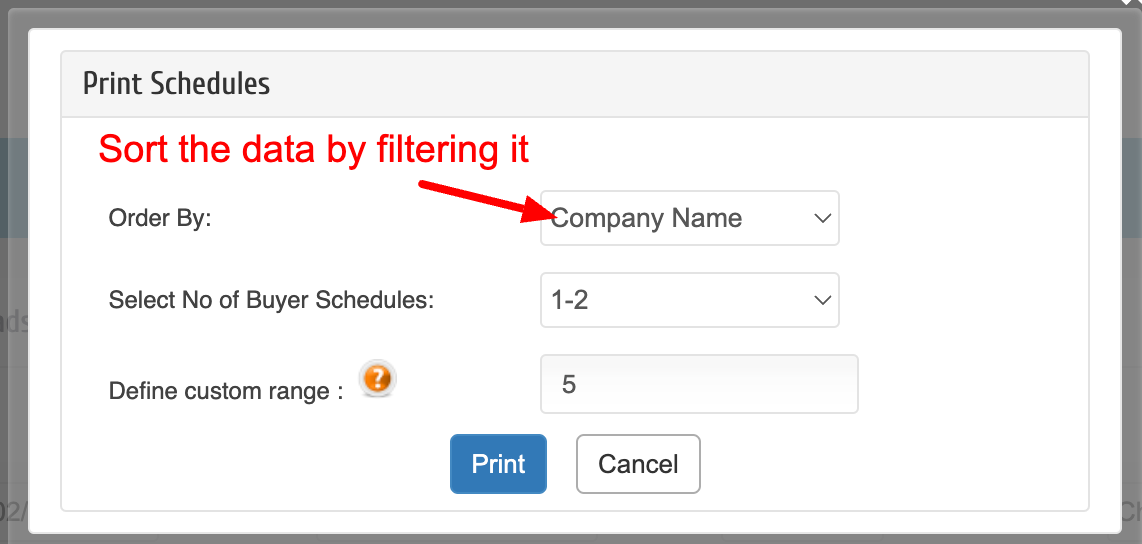The width and height of the screenshot is (1142, 544).
Task: Click the Select No of Buyer Schedules label
Action: 271,300
